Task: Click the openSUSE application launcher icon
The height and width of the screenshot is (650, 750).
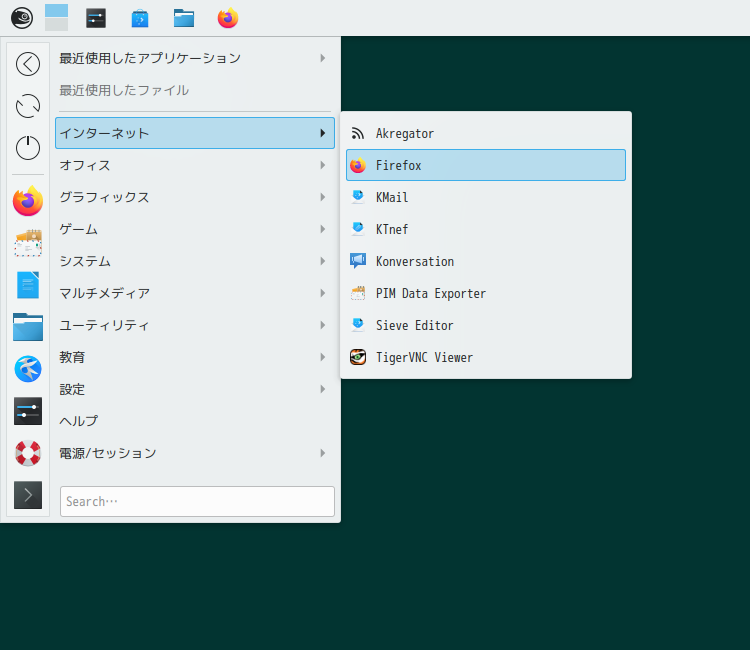Action: pos(22,18)
